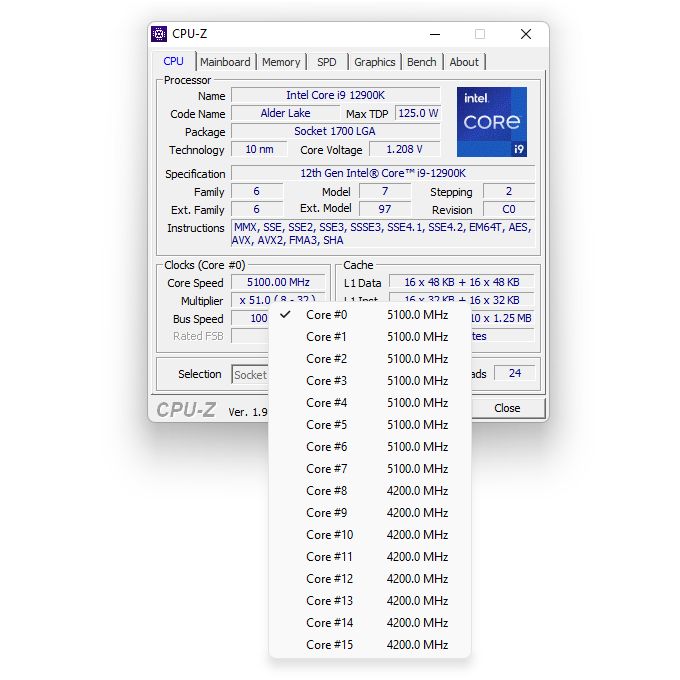
Task: Click the Close button in CPU-Z
Action: pos(507,408)
